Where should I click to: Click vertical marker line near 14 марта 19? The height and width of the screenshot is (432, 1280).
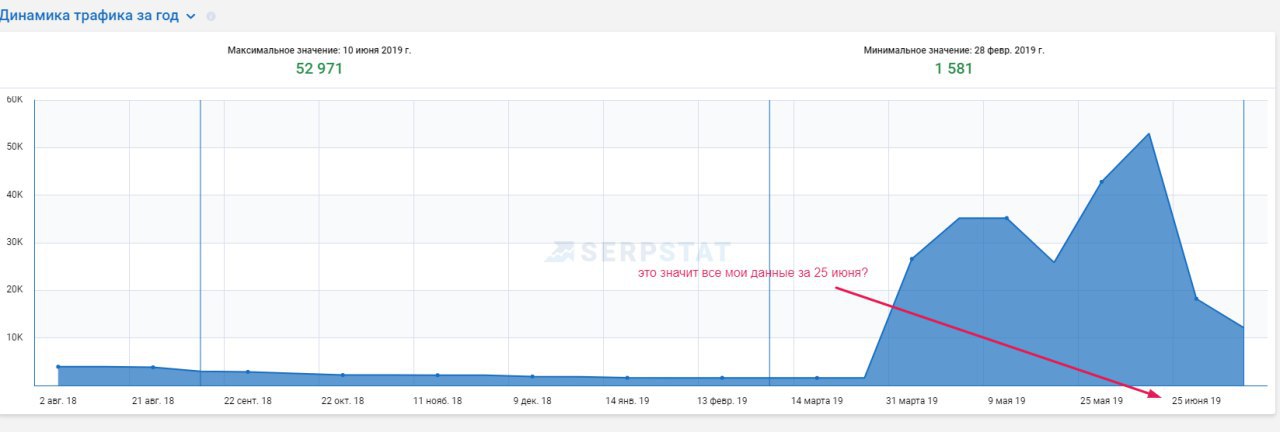[769, 242]
